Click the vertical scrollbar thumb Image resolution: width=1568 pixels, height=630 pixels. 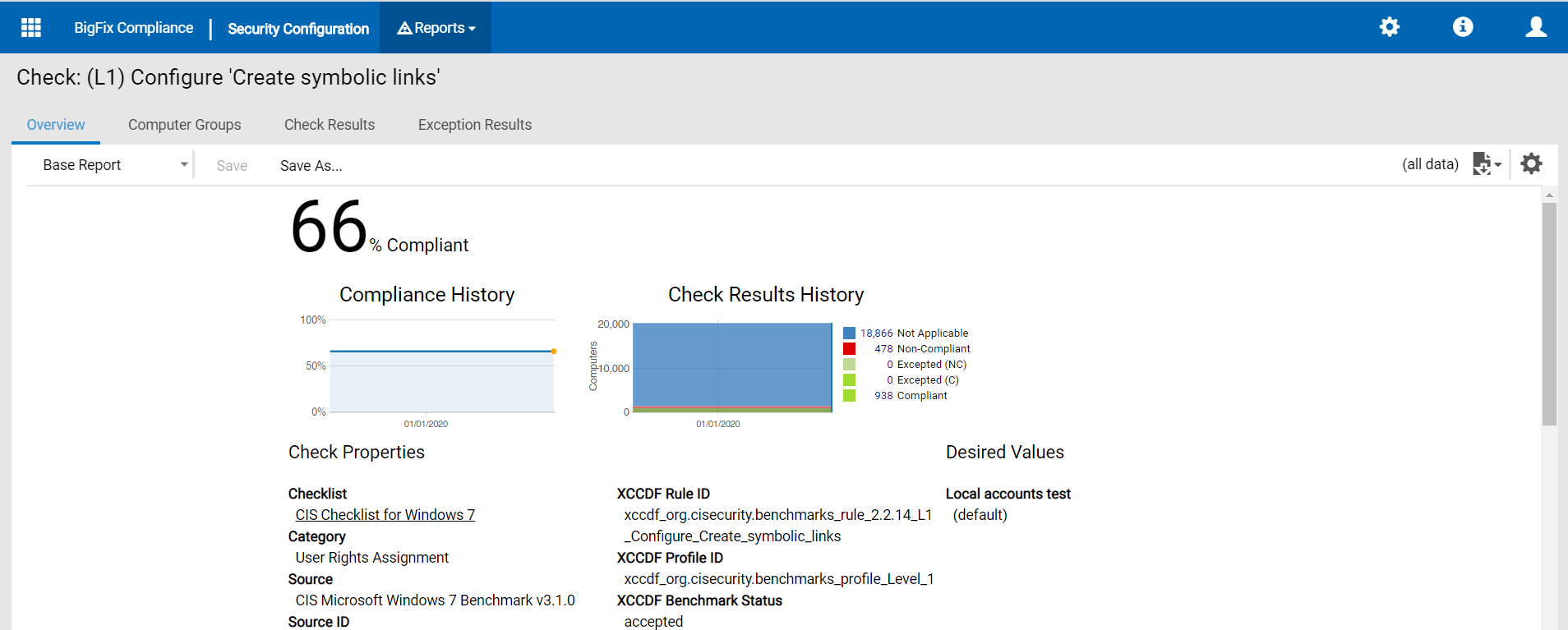[x=1549, y=312]
